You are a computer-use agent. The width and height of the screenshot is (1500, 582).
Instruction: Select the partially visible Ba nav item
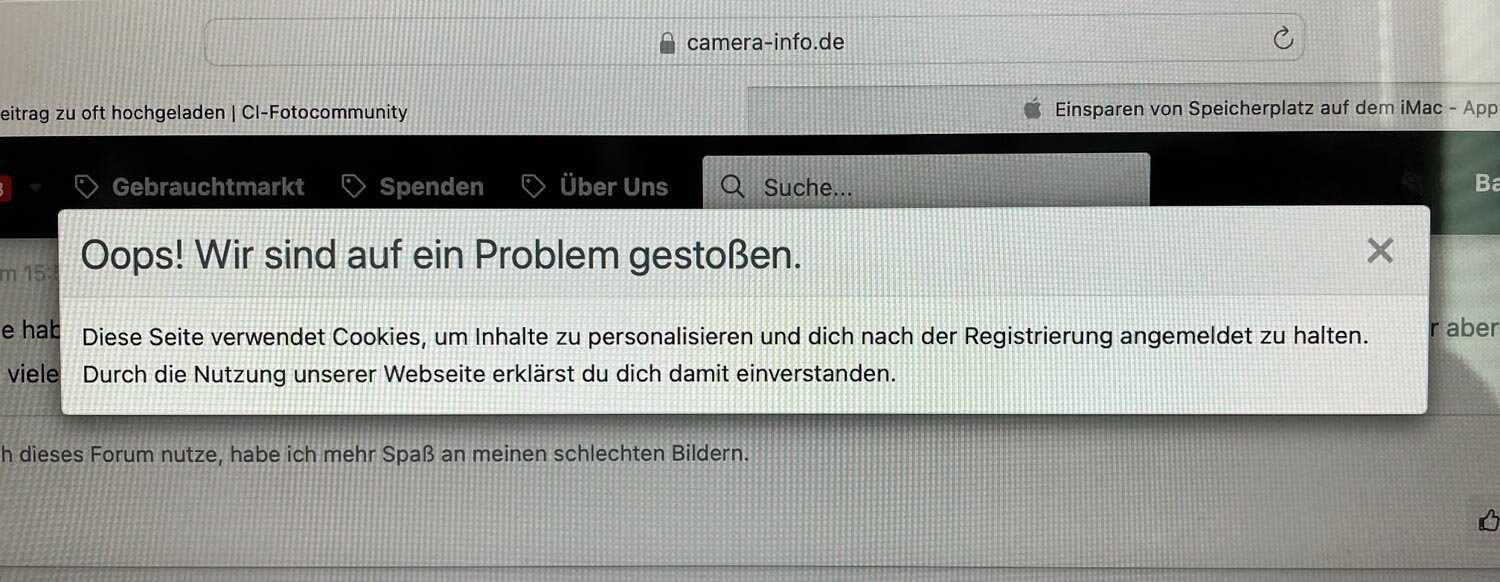(1487, 183)
